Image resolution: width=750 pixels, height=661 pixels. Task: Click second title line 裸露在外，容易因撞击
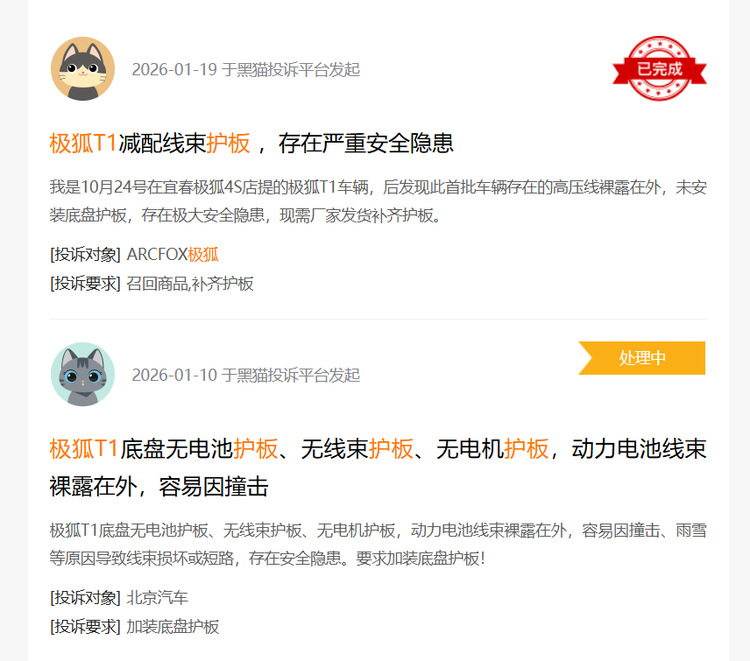(158, 486)
